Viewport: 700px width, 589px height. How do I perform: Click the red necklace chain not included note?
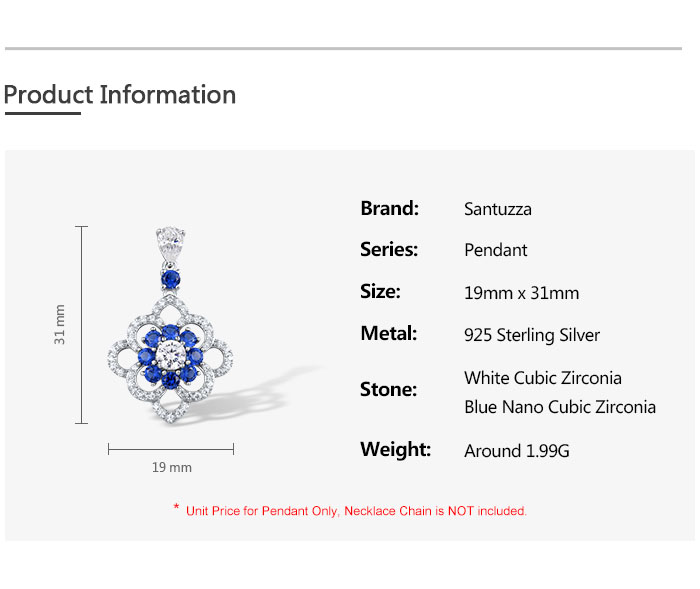click(x=356, y=511)
